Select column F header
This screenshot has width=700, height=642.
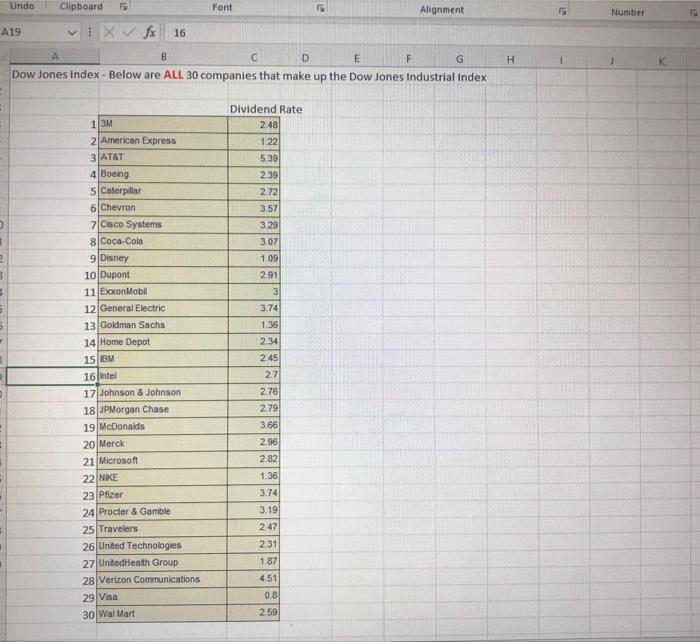click(408, 59)
